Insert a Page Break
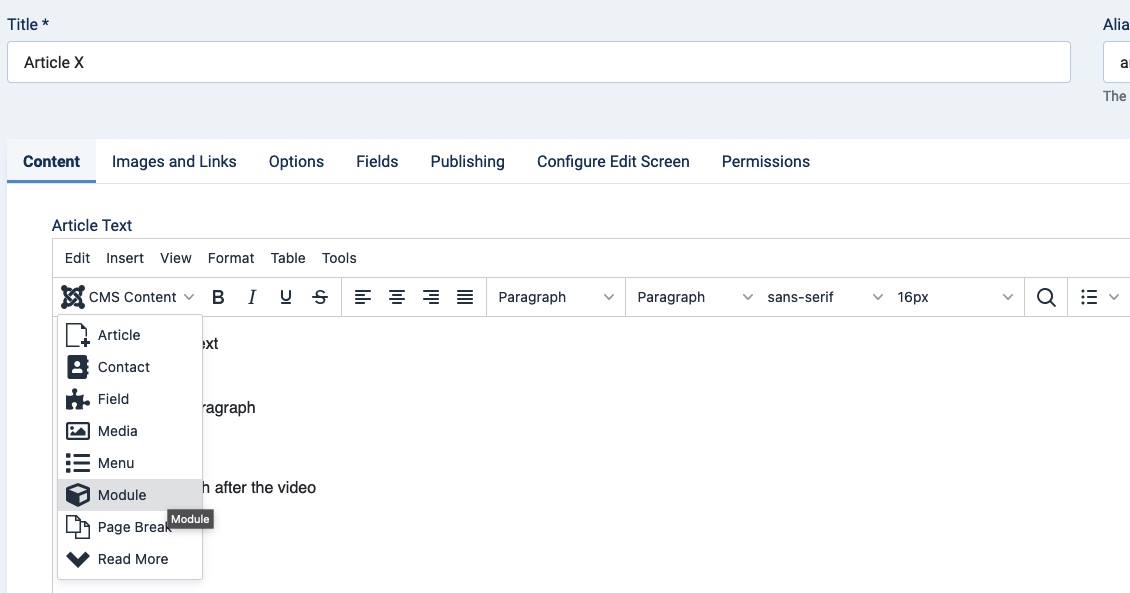 [130, 527]
